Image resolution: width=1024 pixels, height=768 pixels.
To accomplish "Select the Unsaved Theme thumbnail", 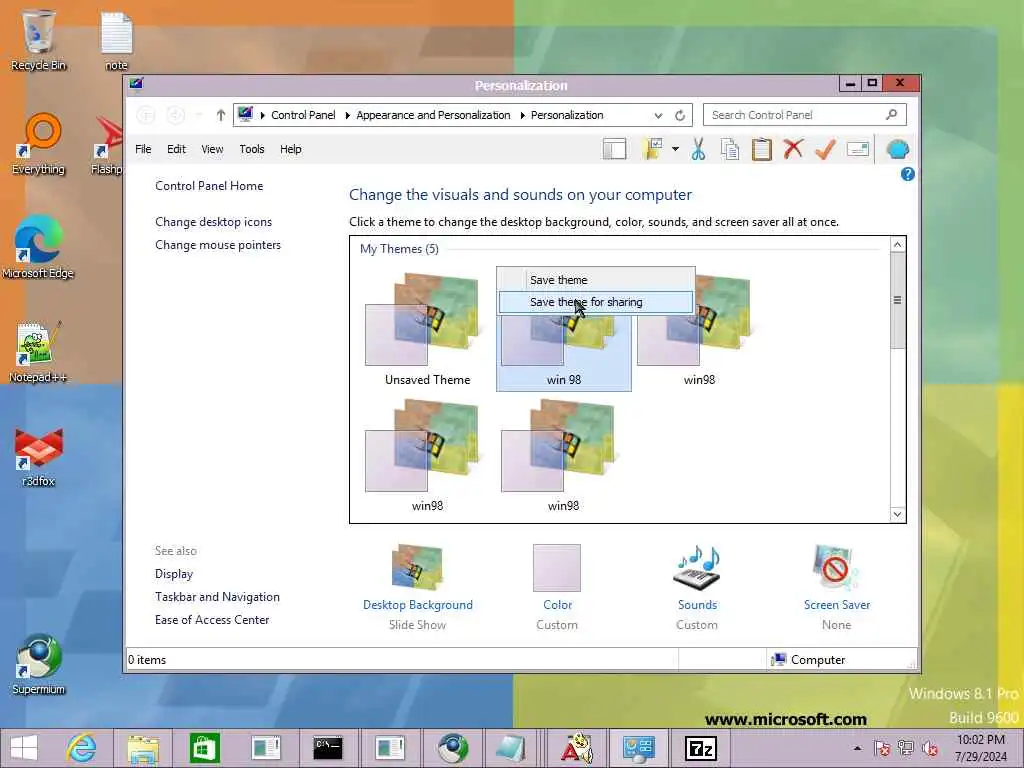I will pyautogui.click(x=427, y=330).
